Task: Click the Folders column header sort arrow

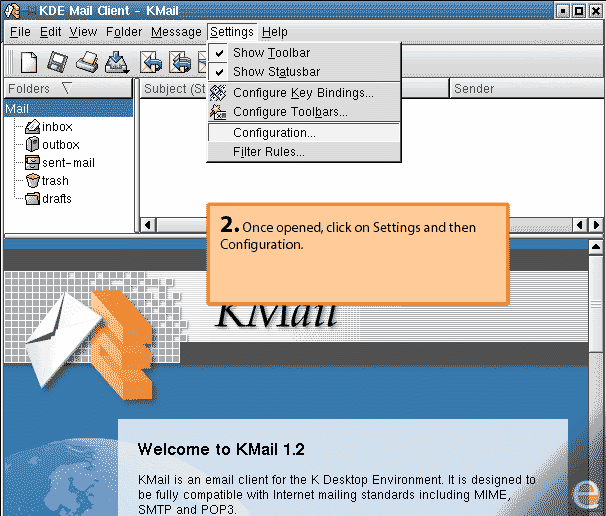Action: (67, 88)
